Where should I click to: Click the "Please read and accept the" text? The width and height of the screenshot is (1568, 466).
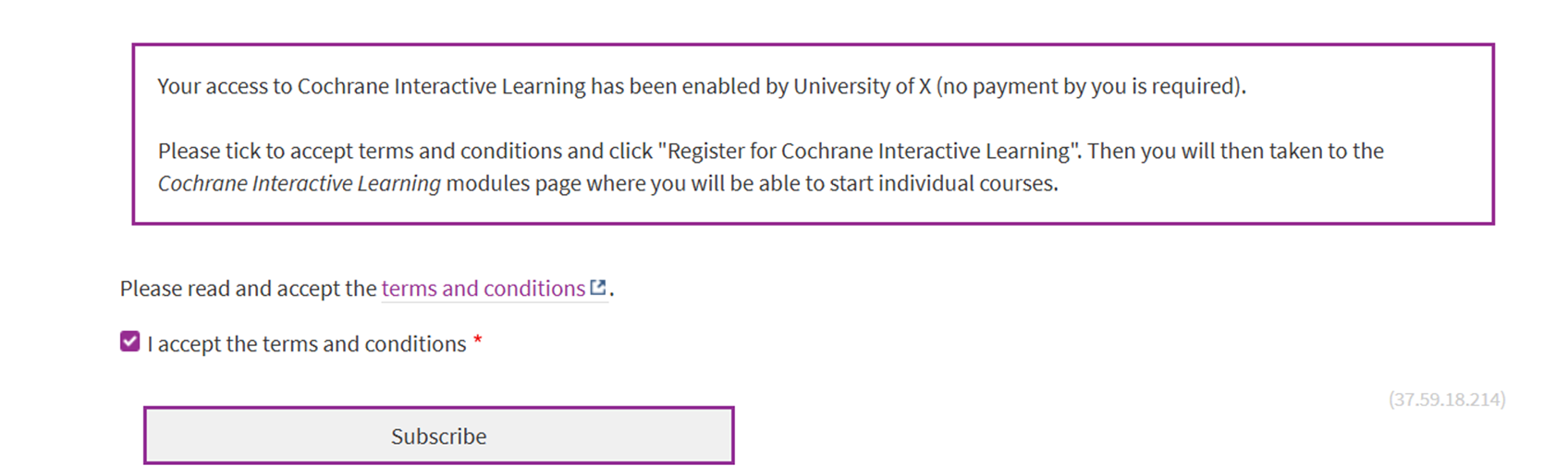[248, 288]
